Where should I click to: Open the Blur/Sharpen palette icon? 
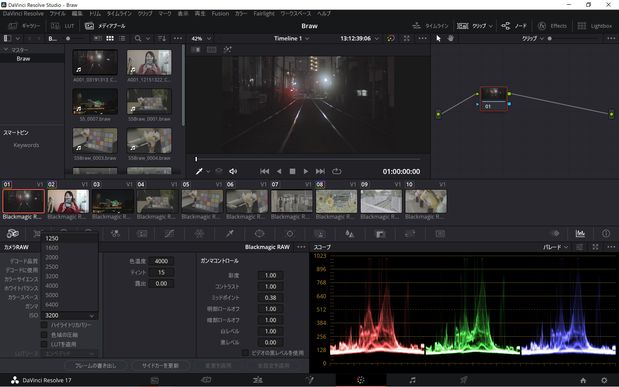point(349,234)
